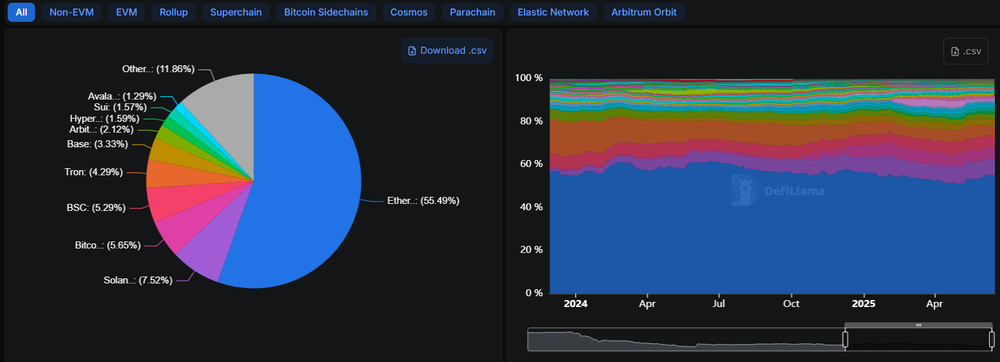Click the Download .csv file icon
Screen dimensions: 1000x362
[x=412, y=51]
